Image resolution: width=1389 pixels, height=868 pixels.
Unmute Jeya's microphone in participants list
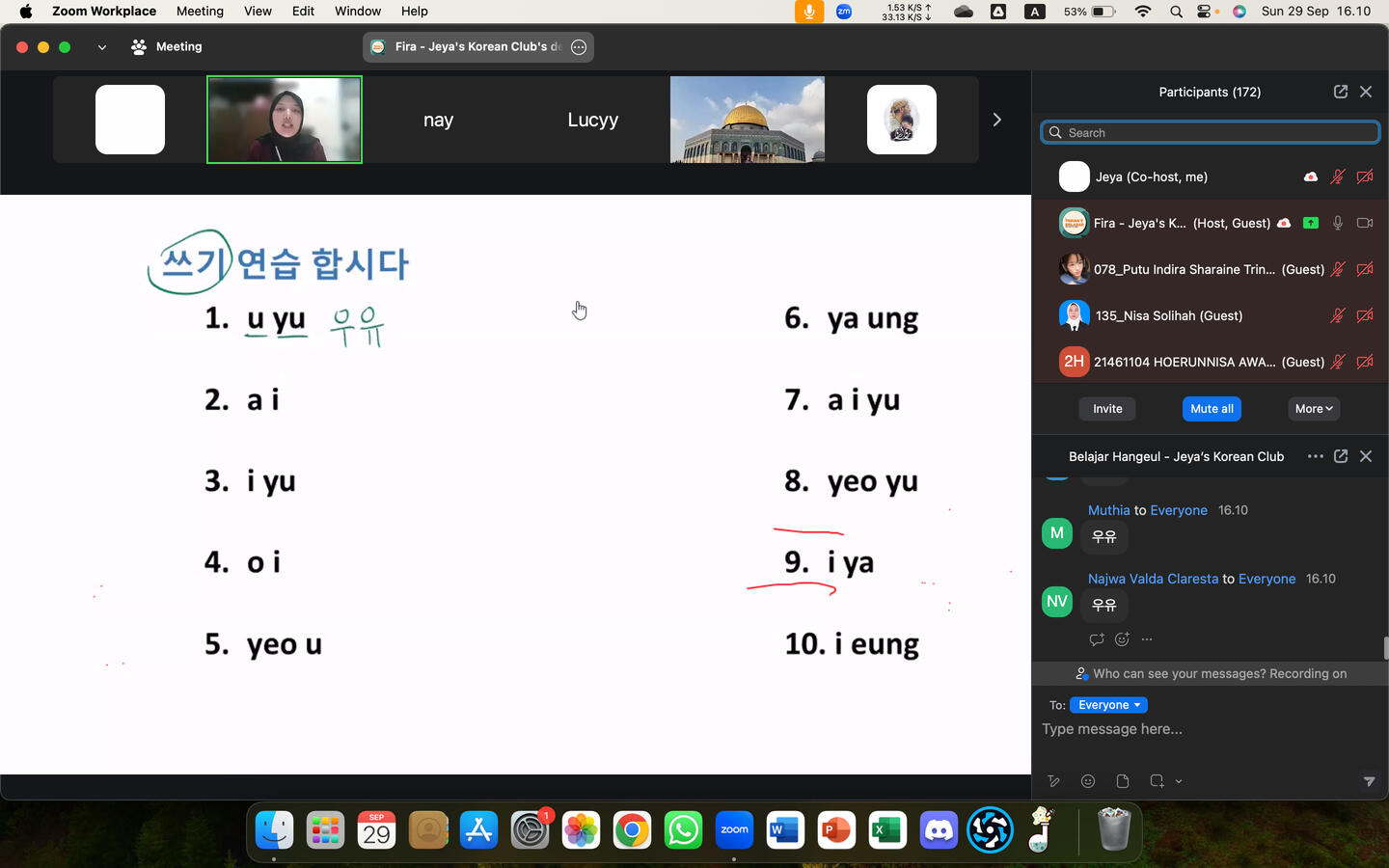coord(1338,176)
